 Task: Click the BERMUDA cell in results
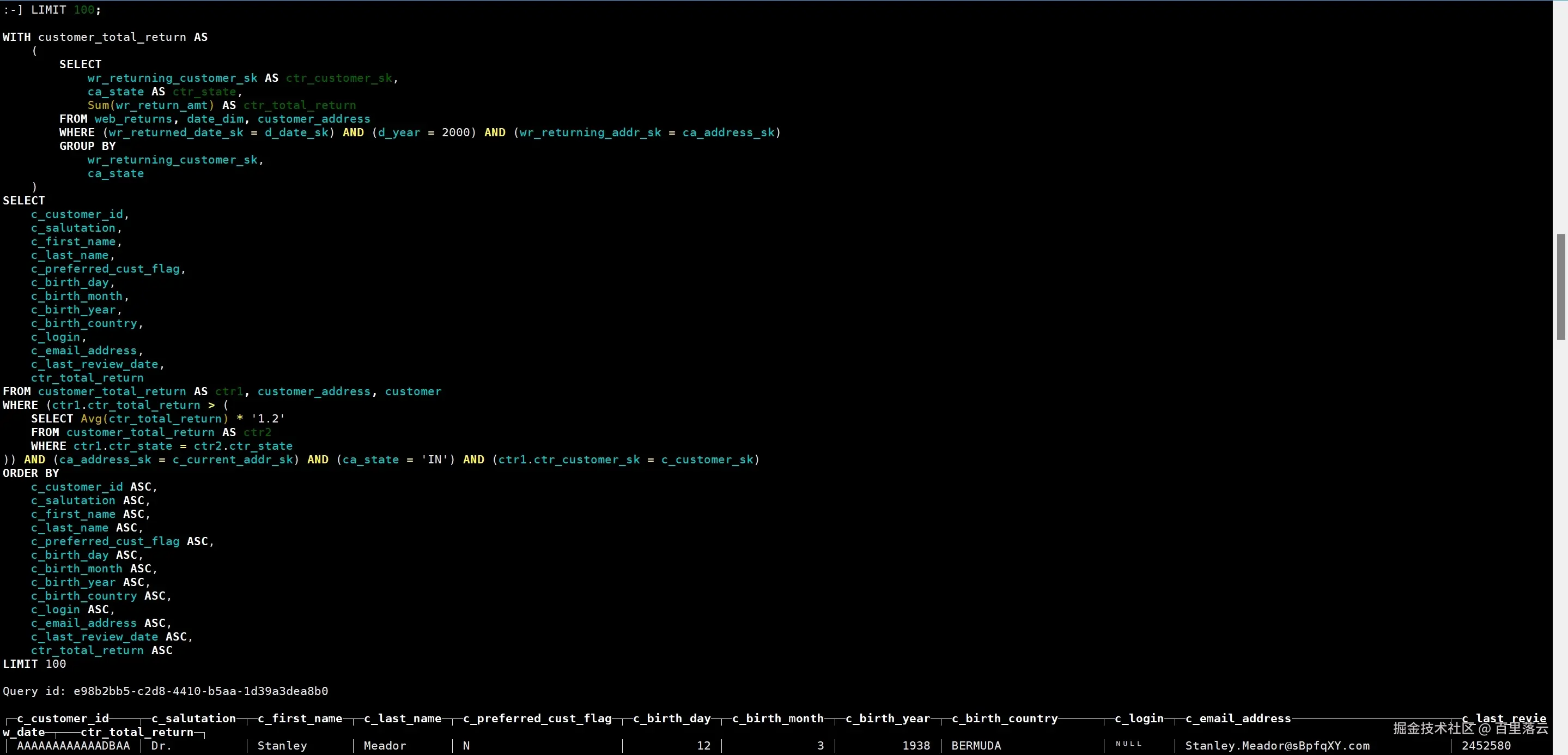[x=976, y=746]
